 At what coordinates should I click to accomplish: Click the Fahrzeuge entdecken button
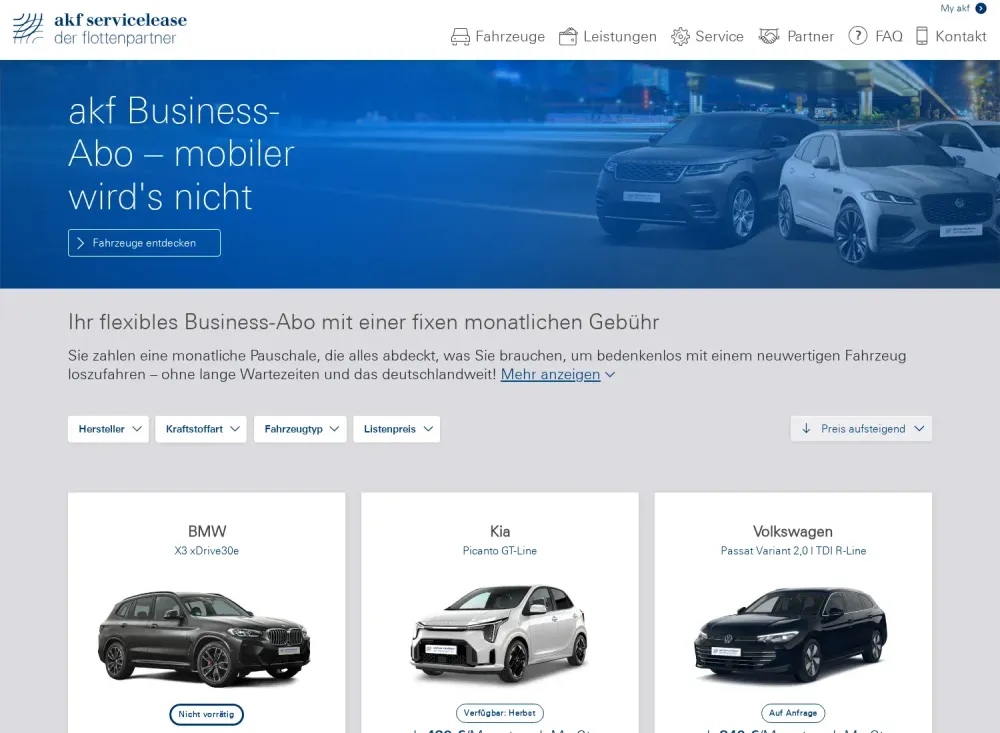tap(144, 243)
